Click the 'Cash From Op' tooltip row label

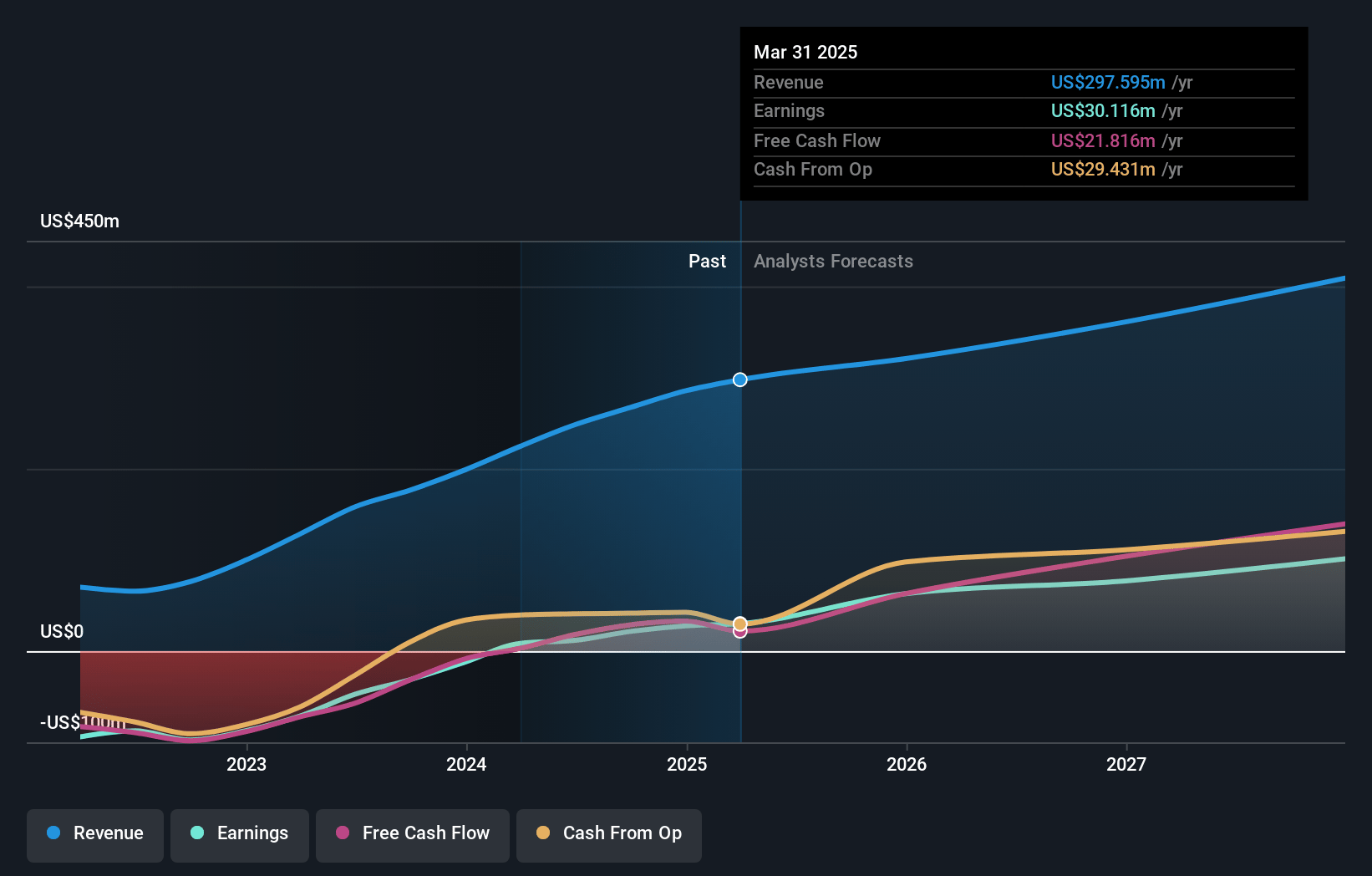pos(813,170)
